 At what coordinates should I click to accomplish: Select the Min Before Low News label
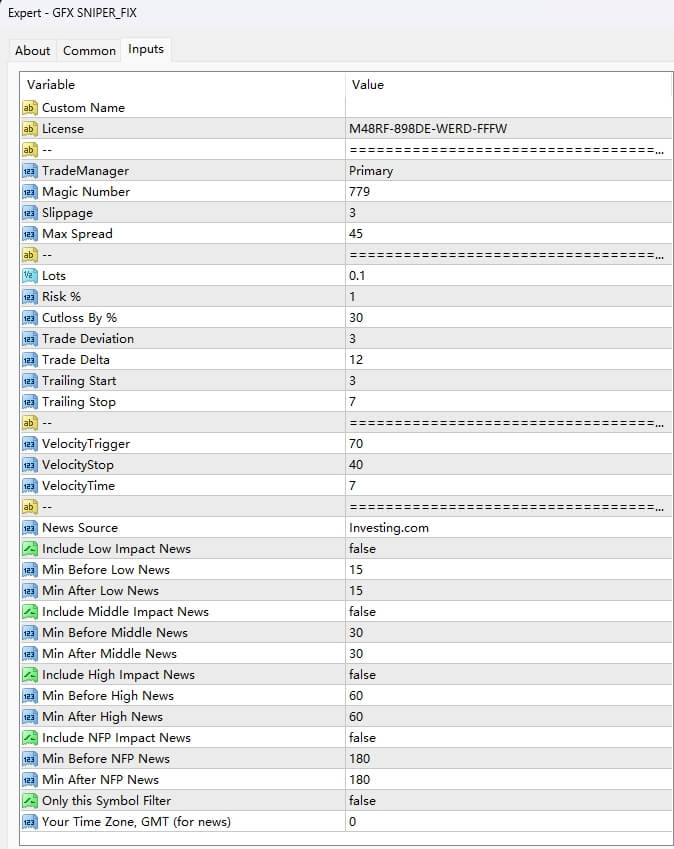tap(106, 570)
